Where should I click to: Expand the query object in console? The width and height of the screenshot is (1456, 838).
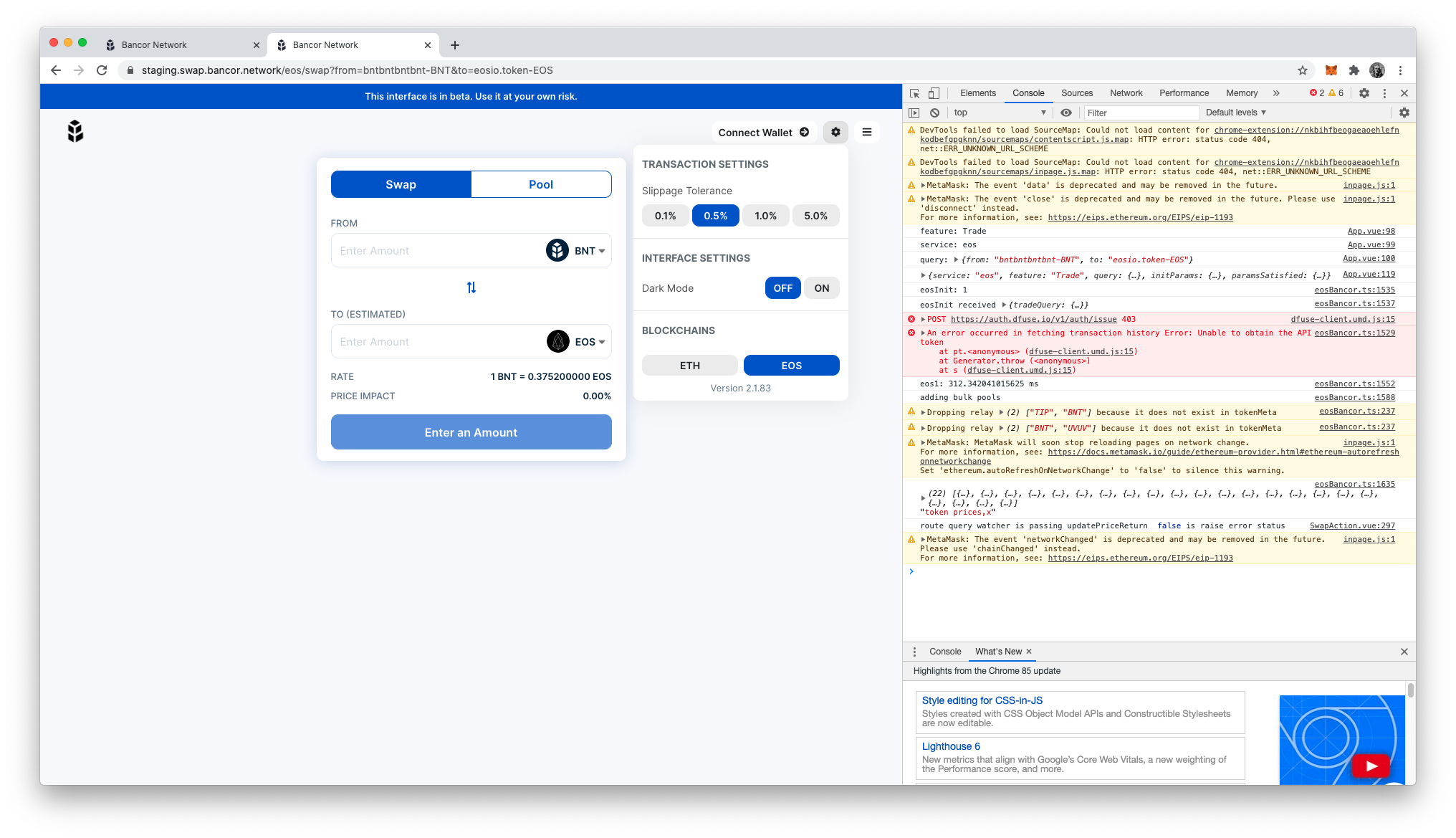956,260
